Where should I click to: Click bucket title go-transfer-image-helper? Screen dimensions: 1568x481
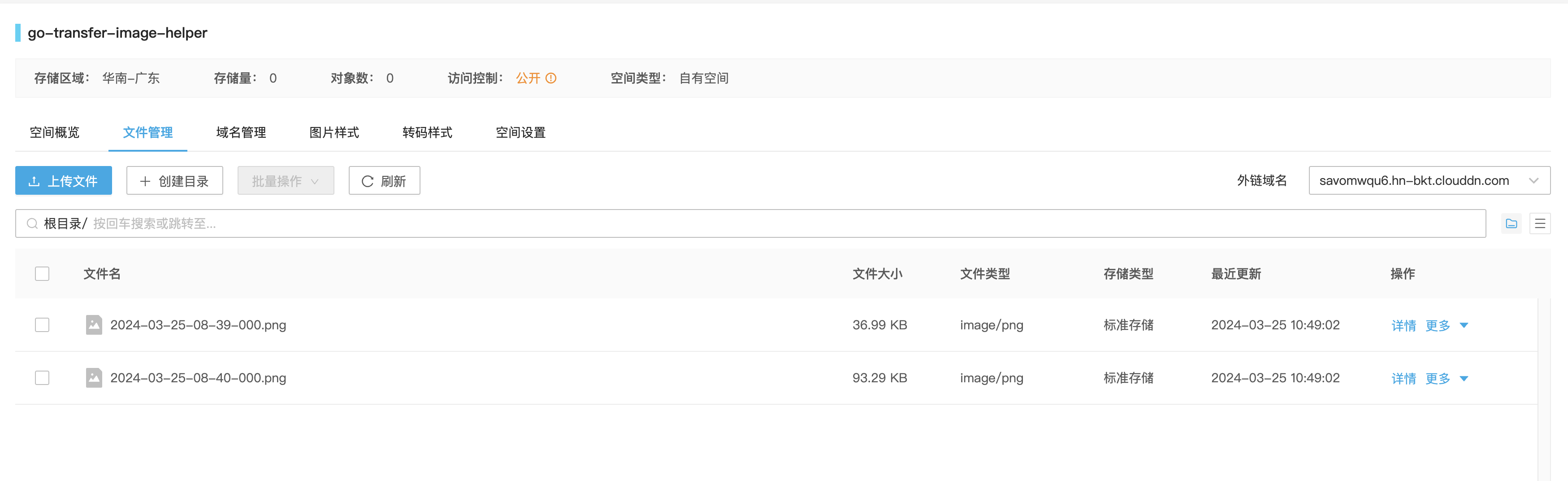(117, 33)
